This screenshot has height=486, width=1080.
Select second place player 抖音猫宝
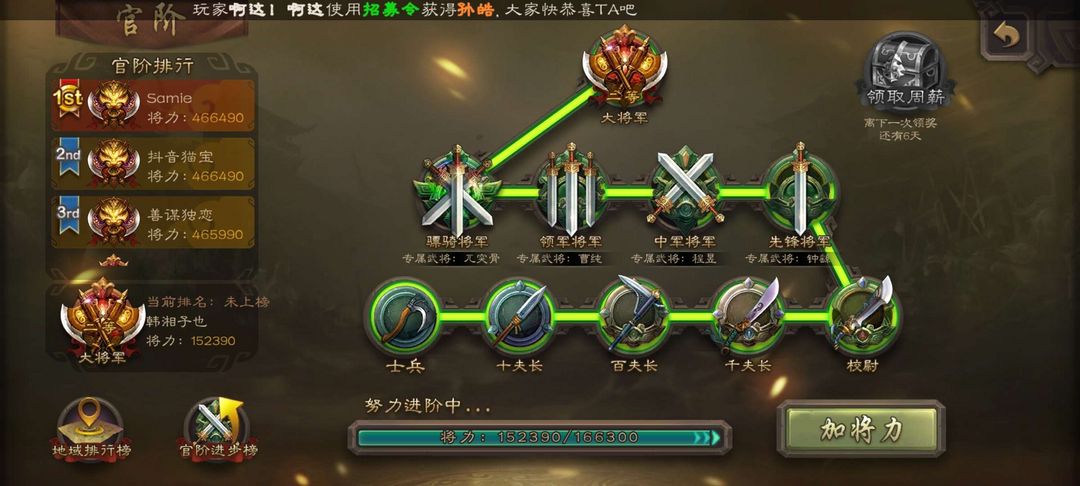[x=153, y=164]
